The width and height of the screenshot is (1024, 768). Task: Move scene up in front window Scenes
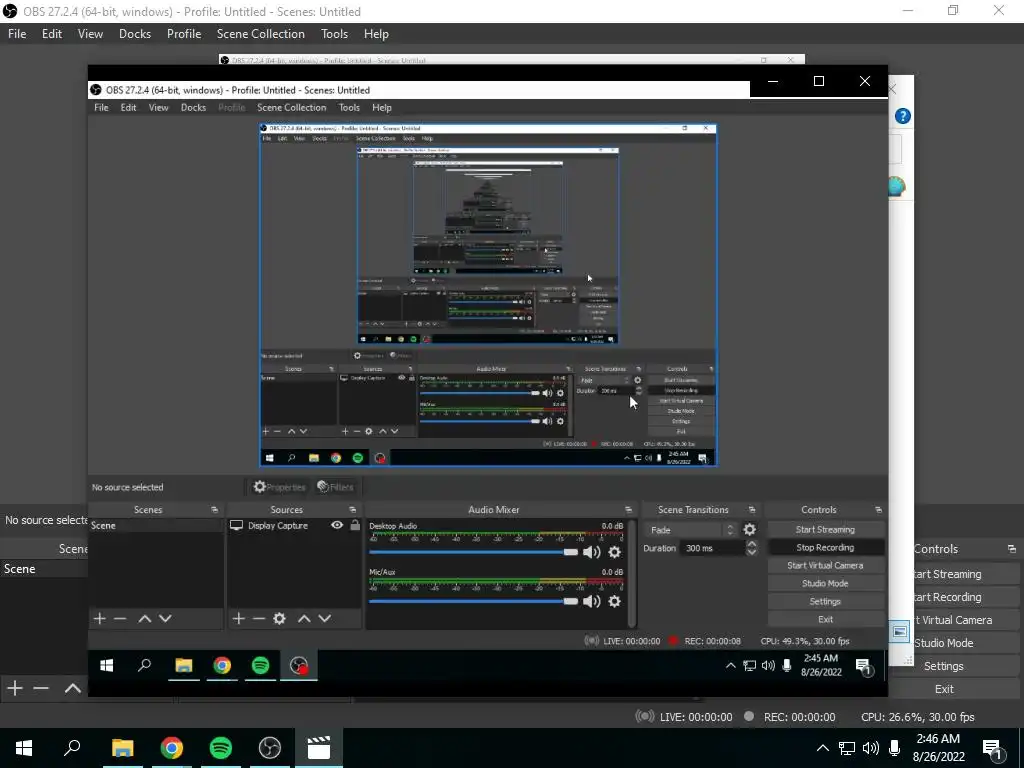coord(144,618)
